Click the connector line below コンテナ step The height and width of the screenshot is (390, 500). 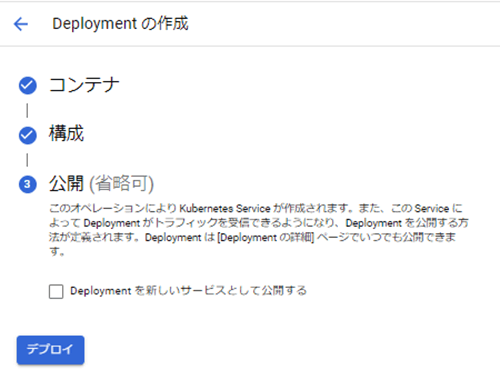tap(27, 110)
